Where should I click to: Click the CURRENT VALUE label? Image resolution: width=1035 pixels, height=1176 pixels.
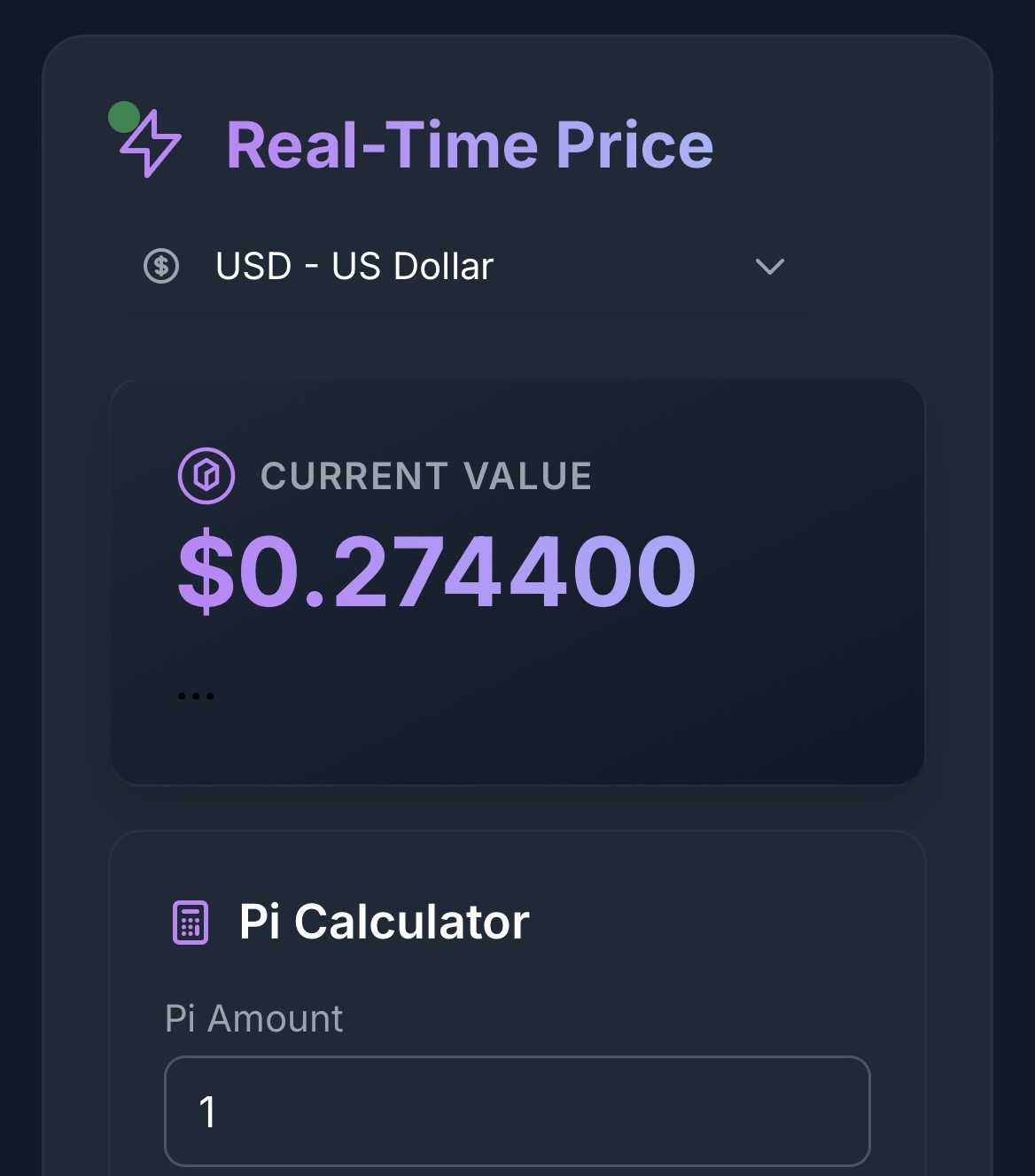pos(426,476)
